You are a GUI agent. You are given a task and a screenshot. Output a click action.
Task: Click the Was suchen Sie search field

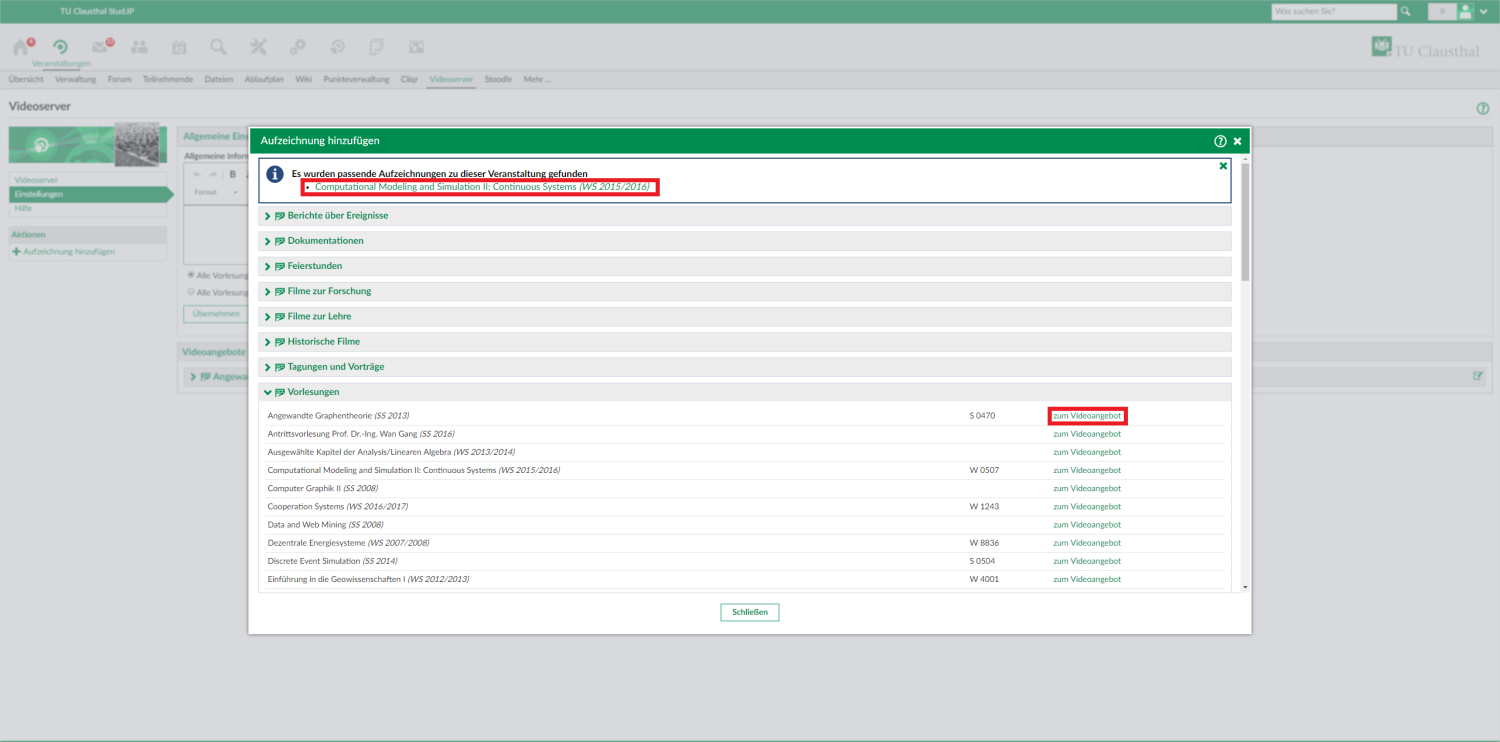click(x=1333, y=12)
